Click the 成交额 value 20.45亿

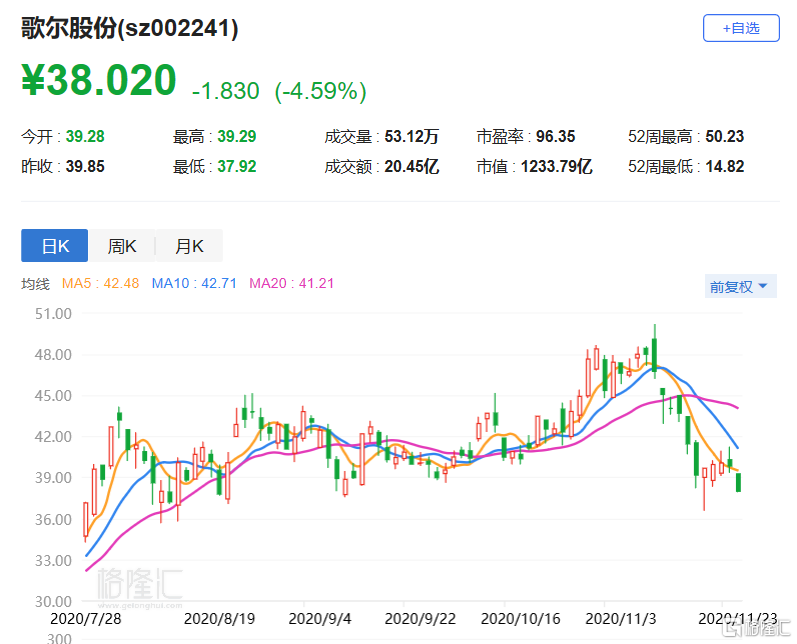coord(411,166)
